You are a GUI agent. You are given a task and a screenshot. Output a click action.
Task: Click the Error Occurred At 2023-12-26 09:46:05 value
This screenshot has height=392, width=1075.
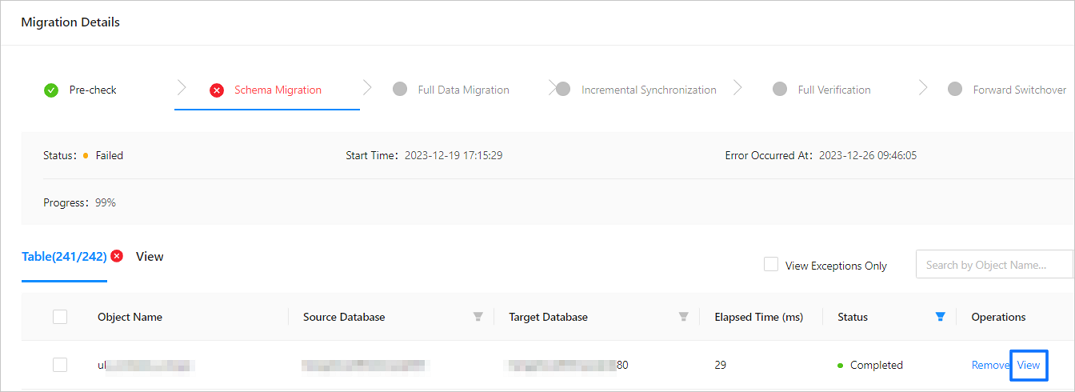pos(868,156)
